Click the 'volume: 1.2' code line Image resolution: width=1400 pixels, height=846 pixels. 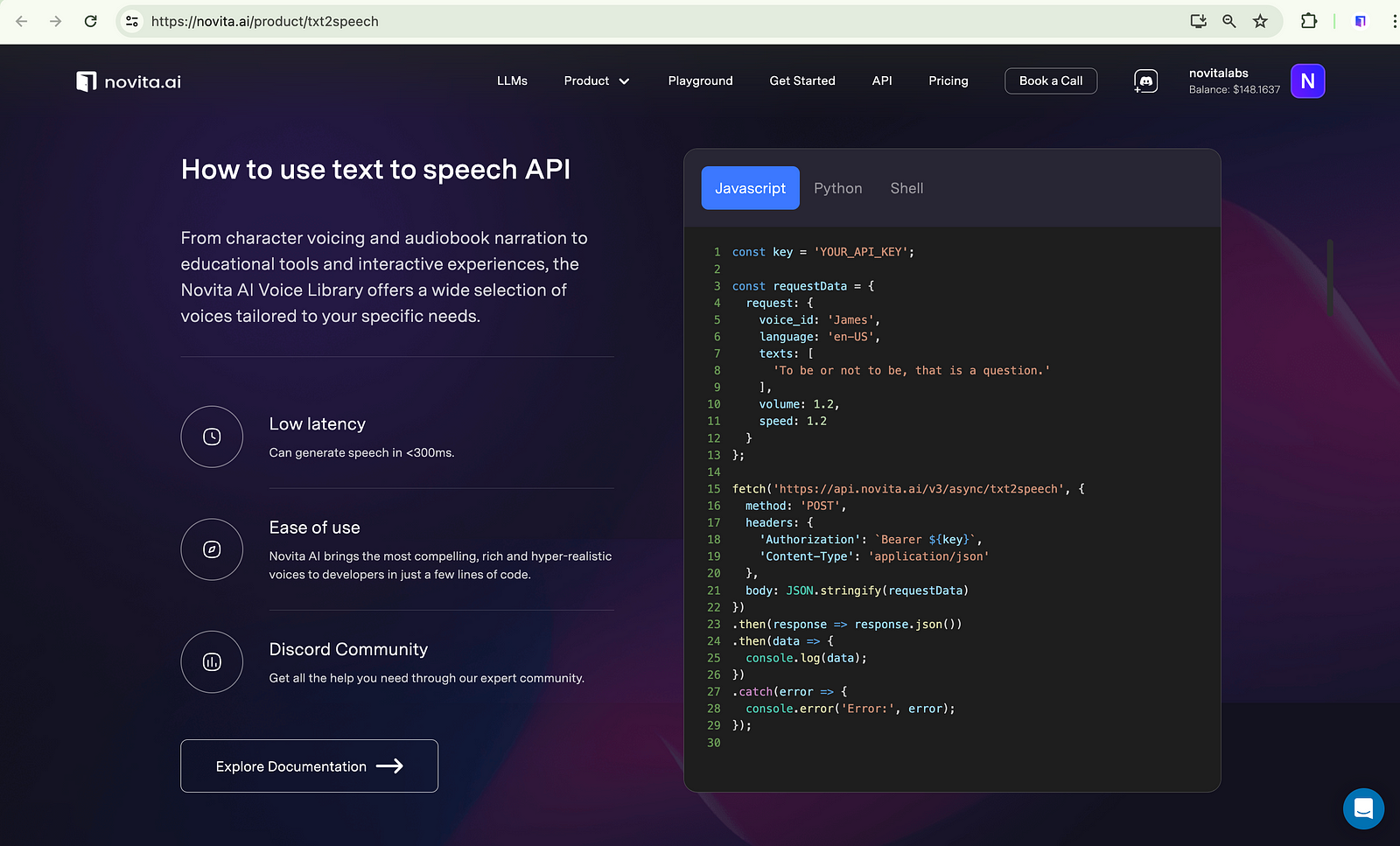[799, 404]
